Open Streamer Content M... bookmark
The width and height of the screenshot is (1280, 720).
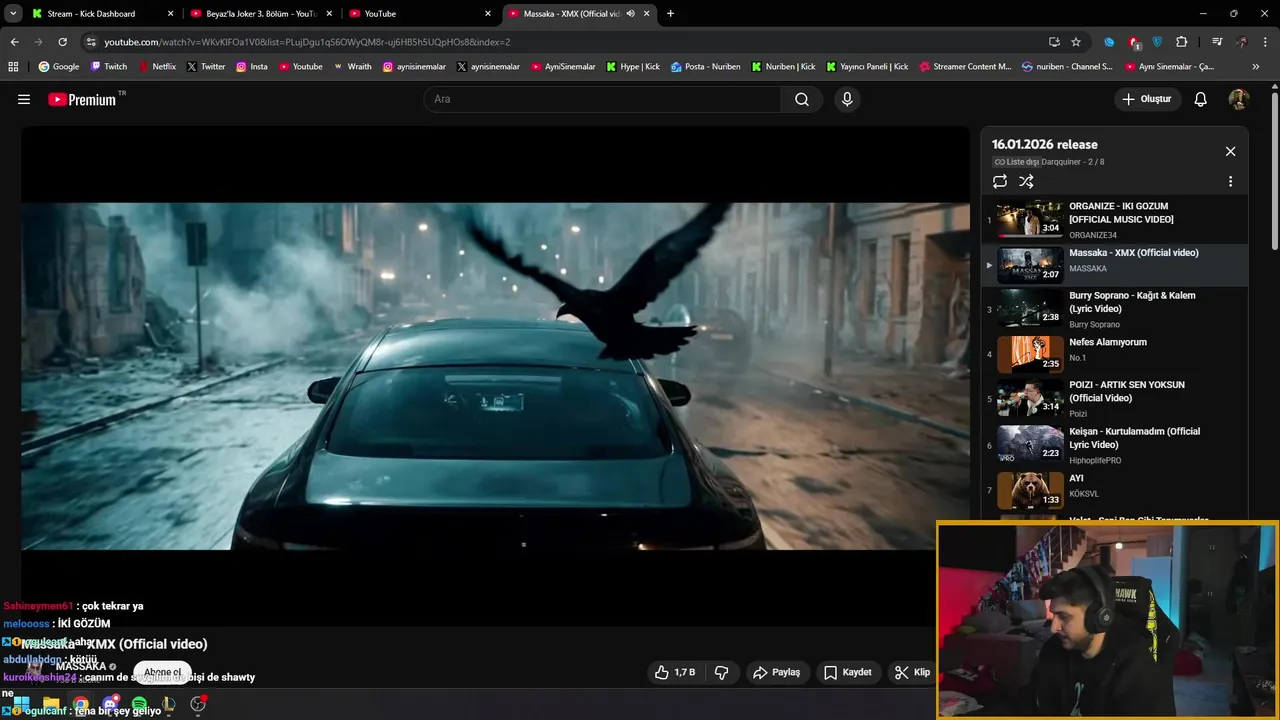coord(964,67)
